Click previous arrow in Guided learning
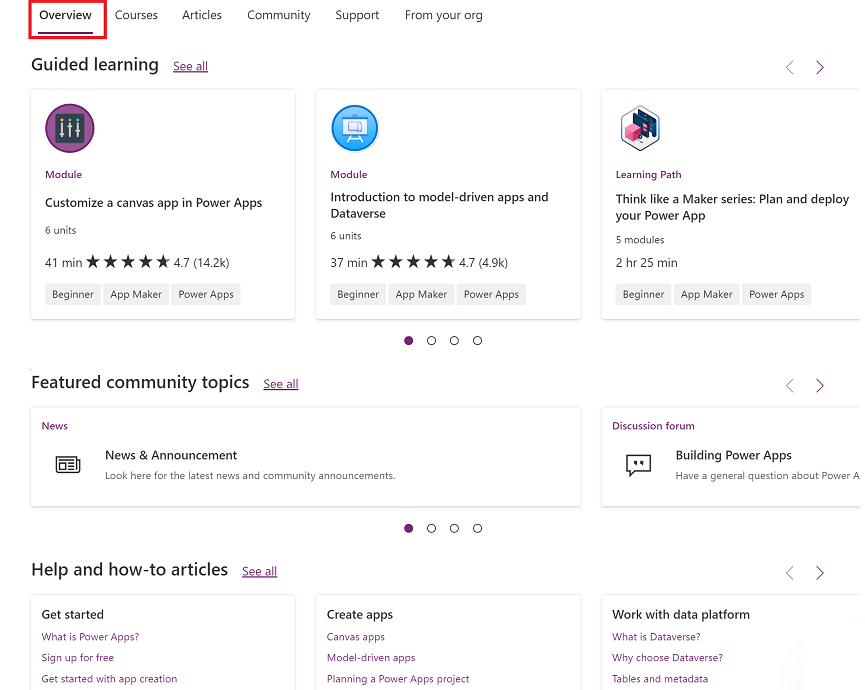Viewport: 865px width, 690px height. pos(789,67)
